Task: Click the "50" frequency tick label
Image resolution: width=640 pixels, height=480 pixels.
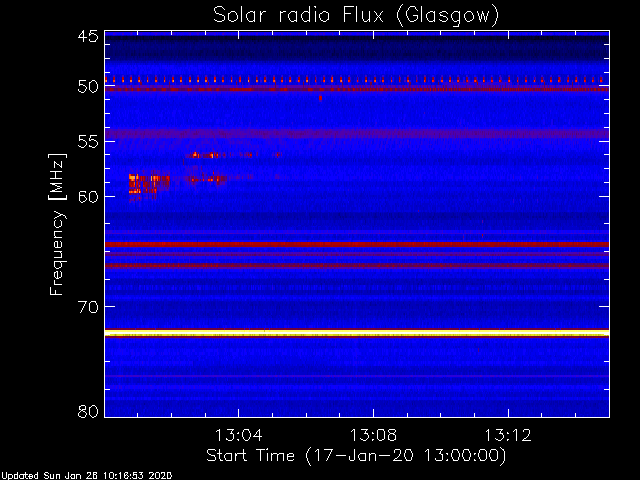Action: (x=88, y=87)
